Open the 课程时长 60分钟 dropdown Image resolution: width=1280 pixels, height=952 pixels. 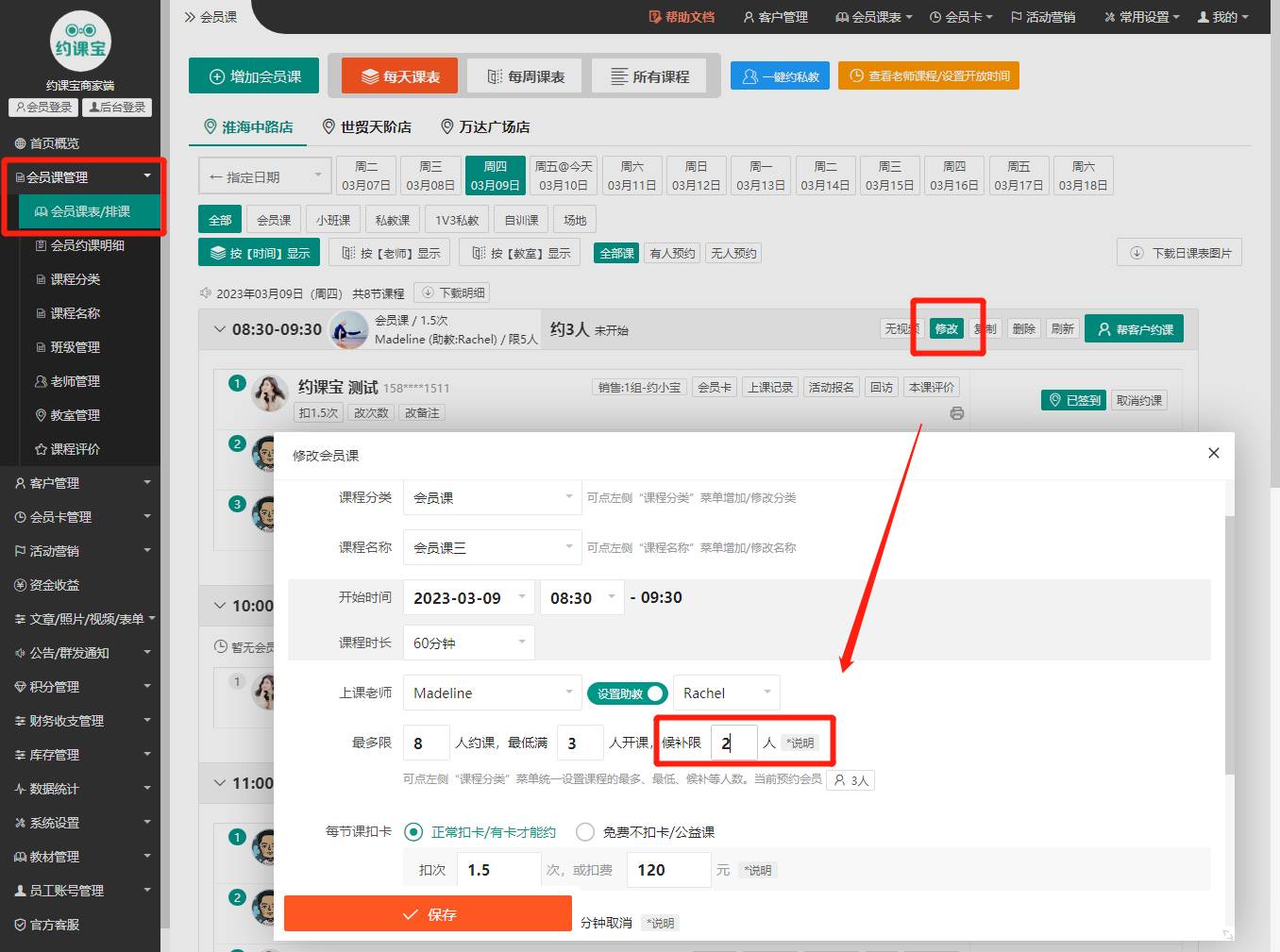point(468,643)
